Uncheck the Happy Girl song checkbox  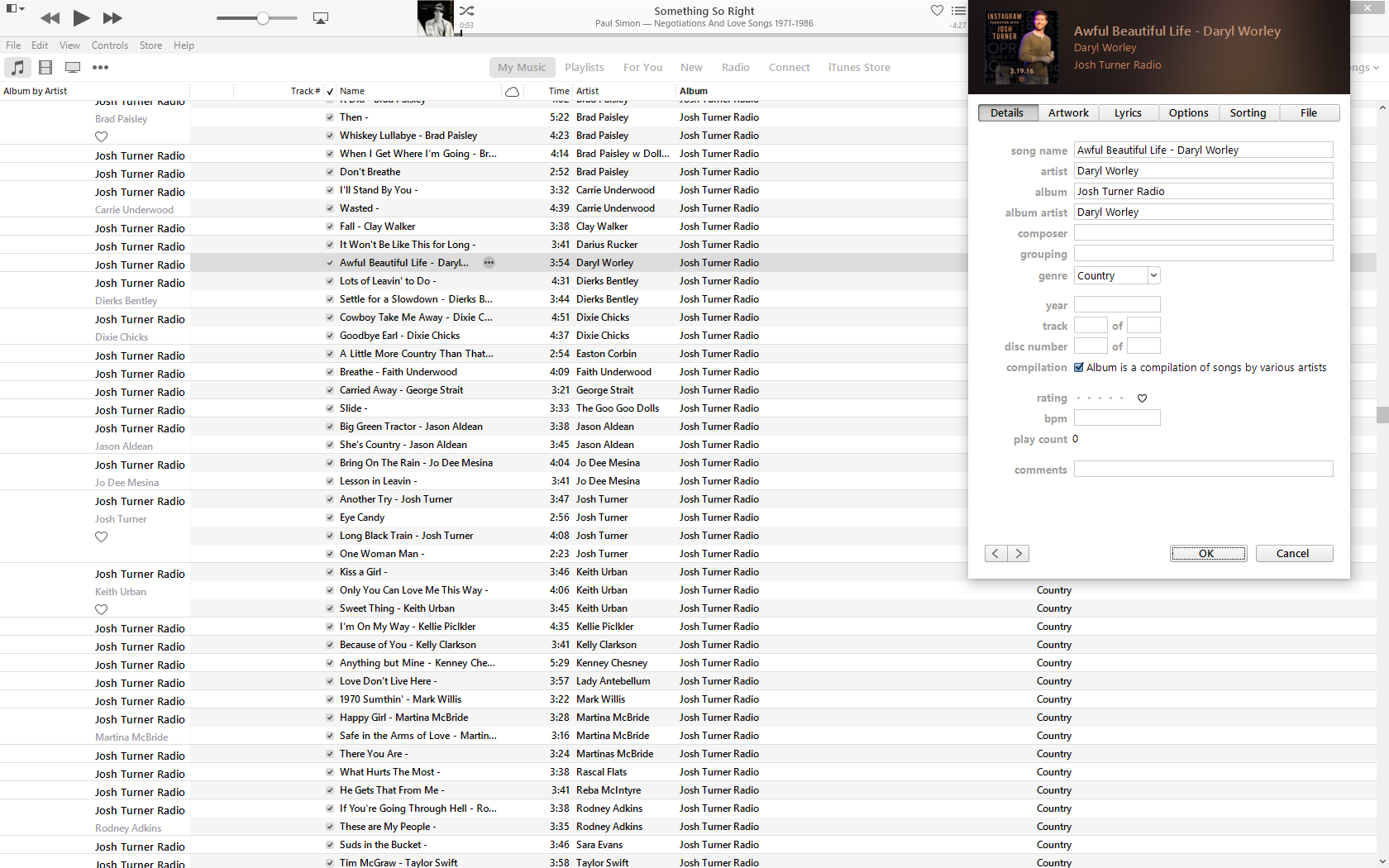click(330, 718)
